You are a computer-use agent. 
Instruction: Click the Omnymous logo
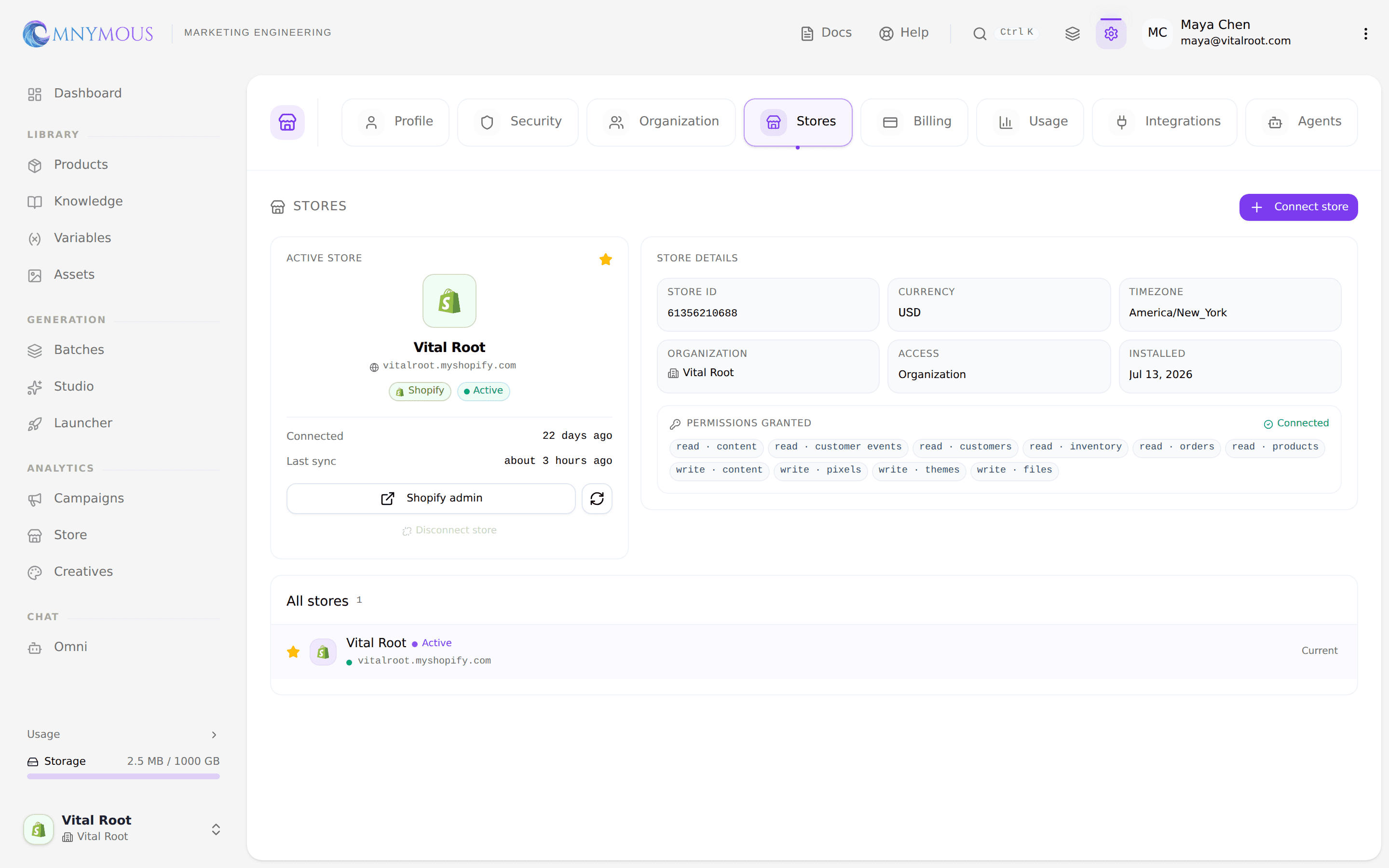tap(88, 33)
